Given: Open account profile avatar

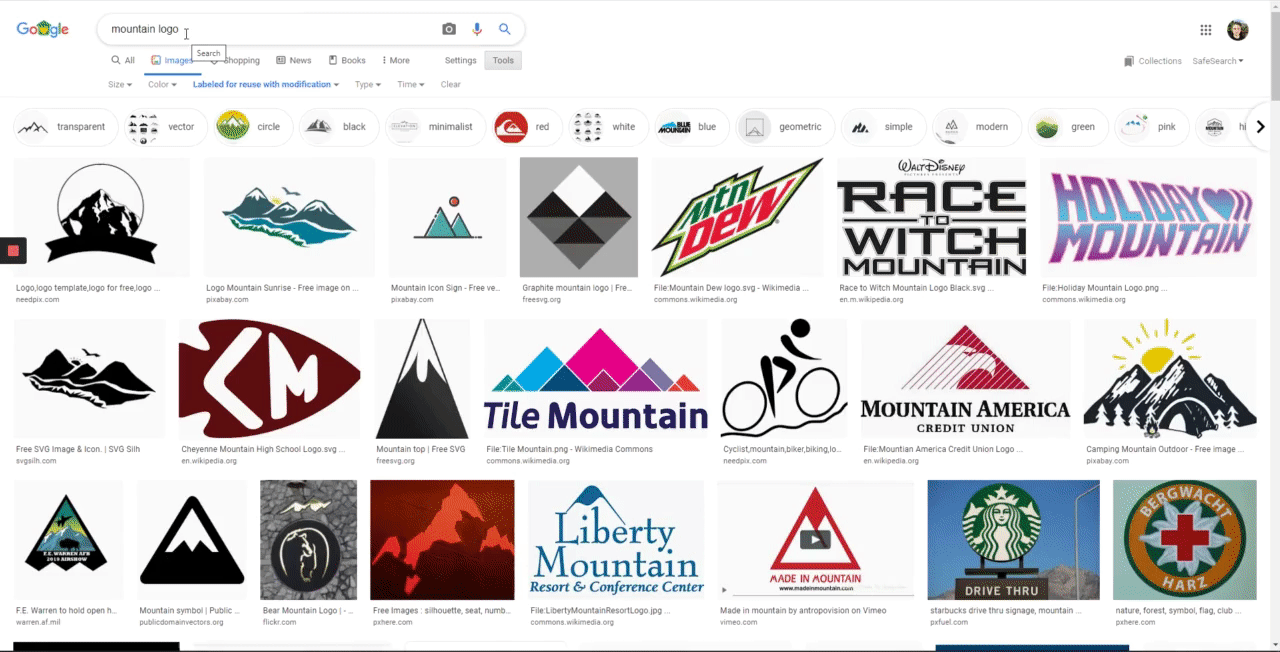Looking at the screenshot, I should [x=1238, y=30].
